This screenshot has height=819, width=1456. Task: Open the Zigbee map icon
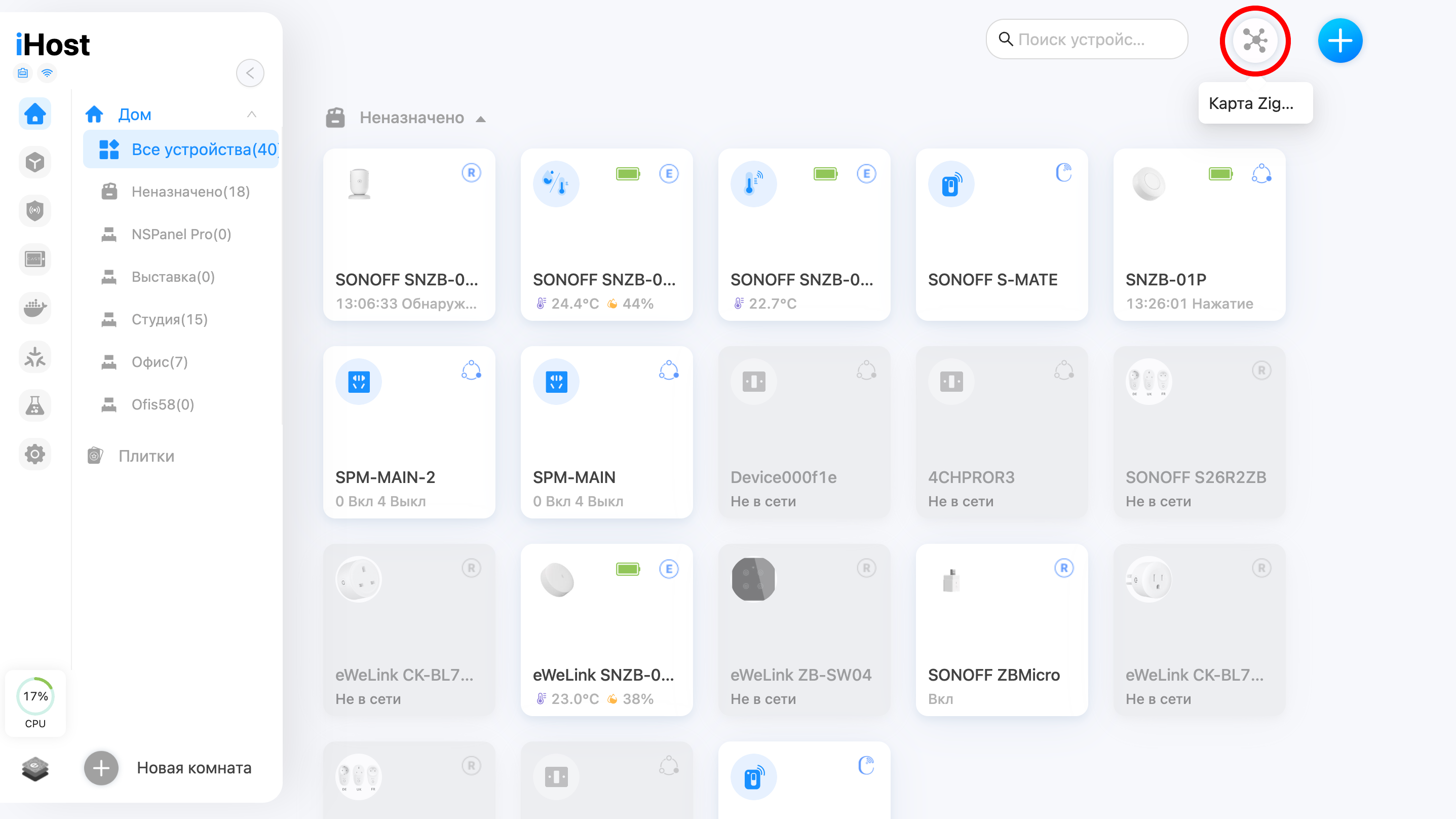1255,40
